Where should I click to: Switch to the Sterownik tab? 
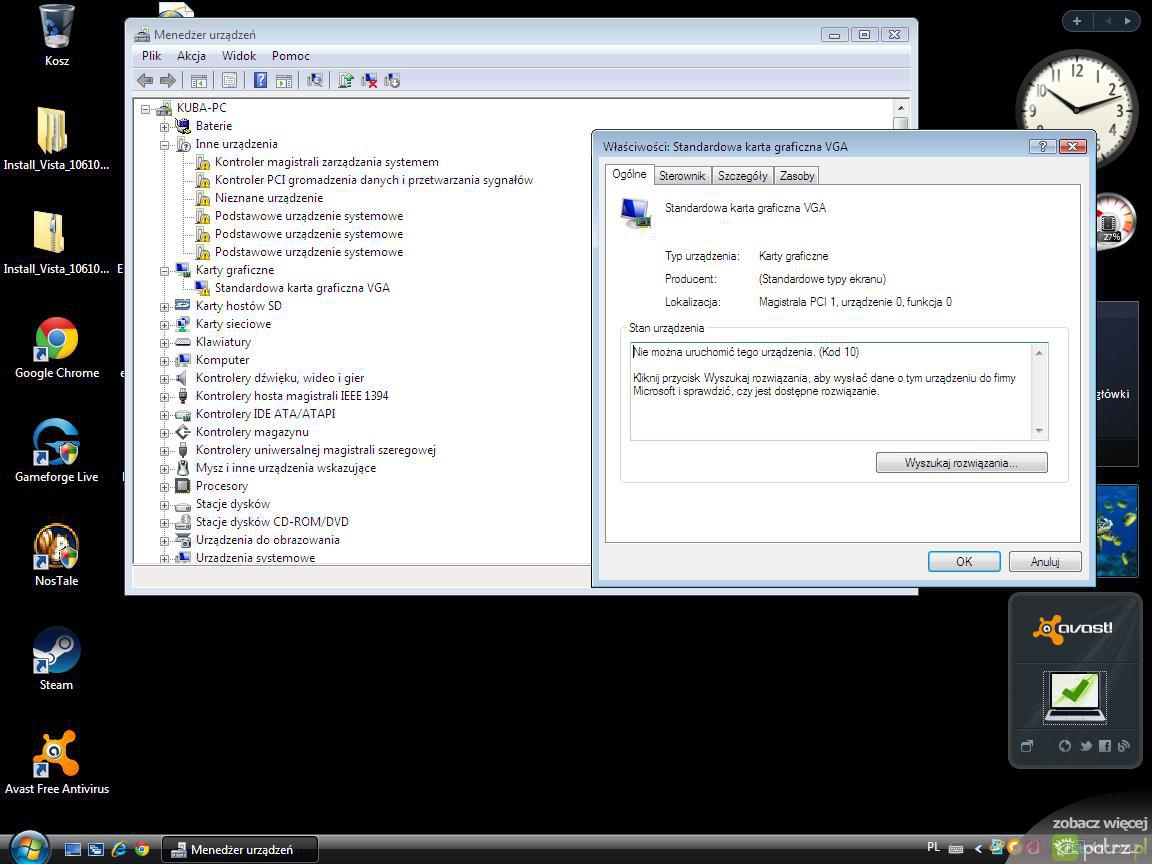(682, 176)
